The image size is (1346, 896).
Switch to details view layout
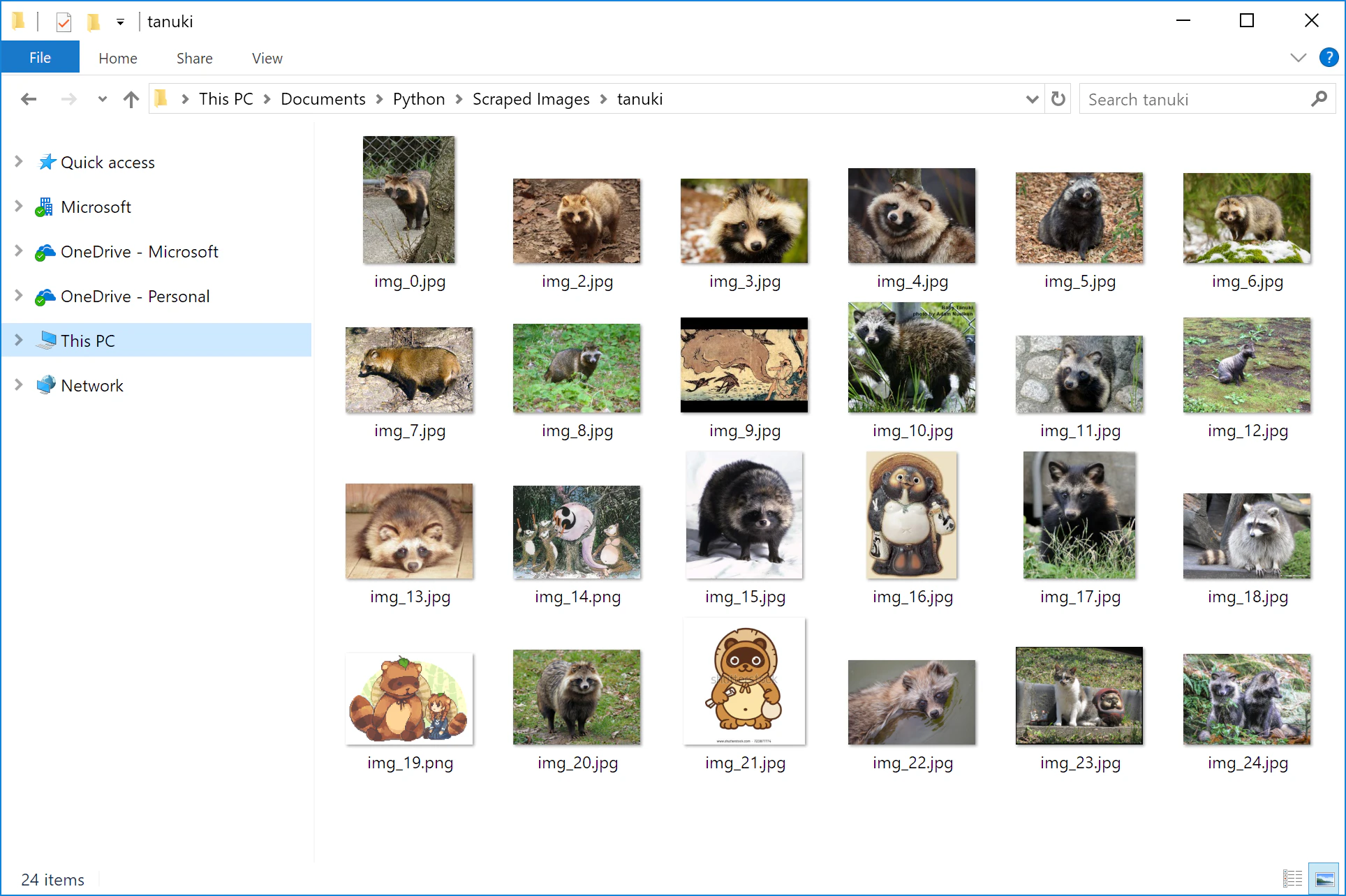pos(1292,879)
